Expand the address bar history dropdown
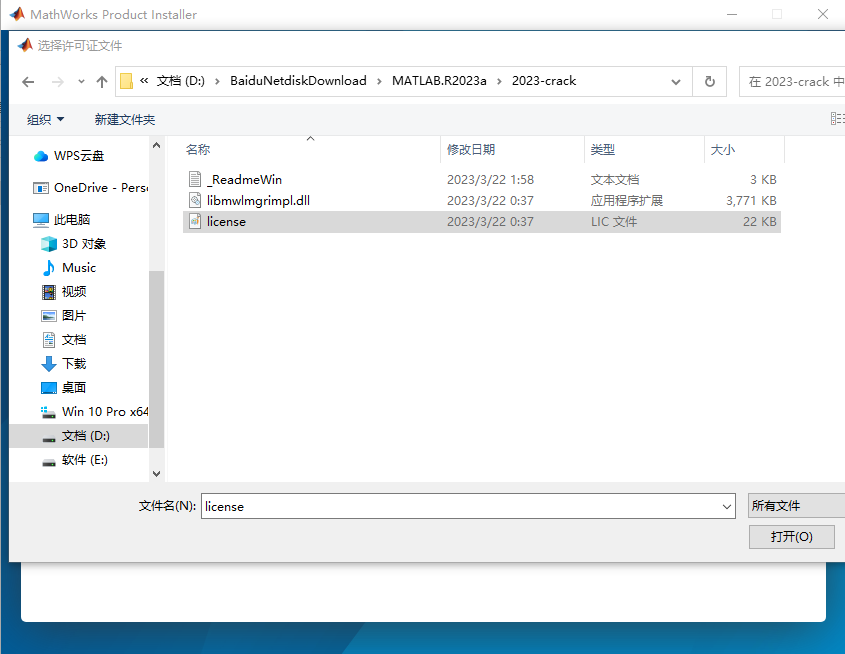The height and width of the screenshot is (654, 845). click(x=676, y=82)
